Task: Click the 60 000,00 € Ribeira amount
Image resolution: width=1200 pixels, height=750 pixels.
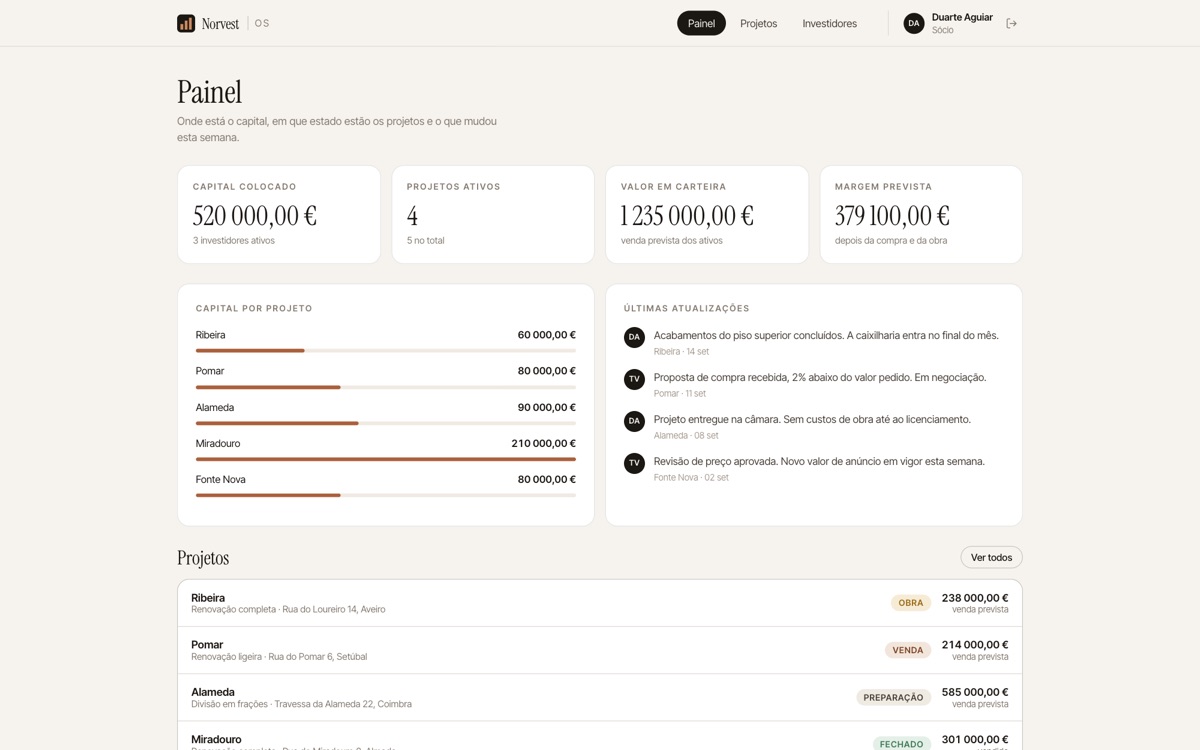Action: pos(547,335)
